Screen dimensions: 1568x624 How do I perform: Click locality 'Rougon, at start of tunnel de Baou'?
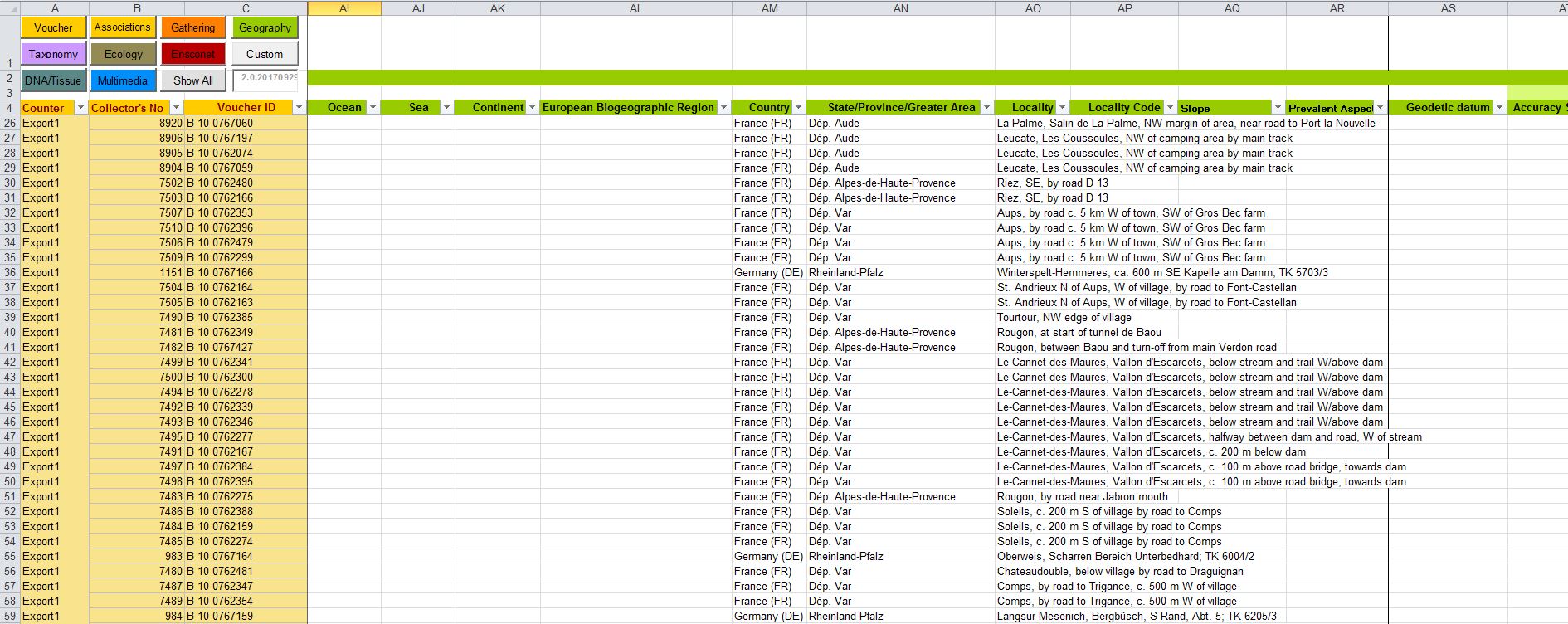1079,332
